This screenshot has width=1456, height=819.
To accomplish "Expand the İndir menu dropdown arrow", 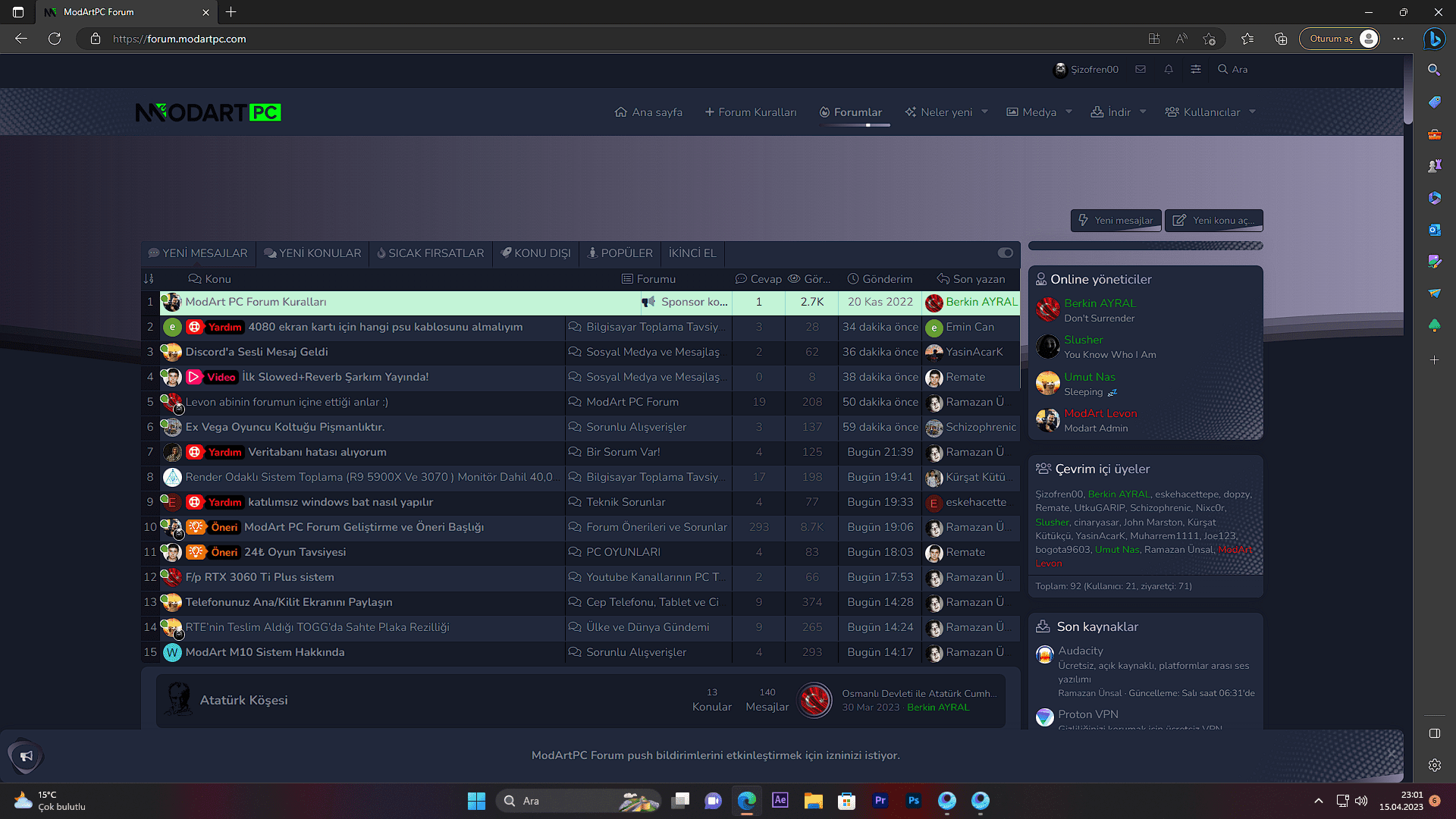I will click(x=1144, y=111).
